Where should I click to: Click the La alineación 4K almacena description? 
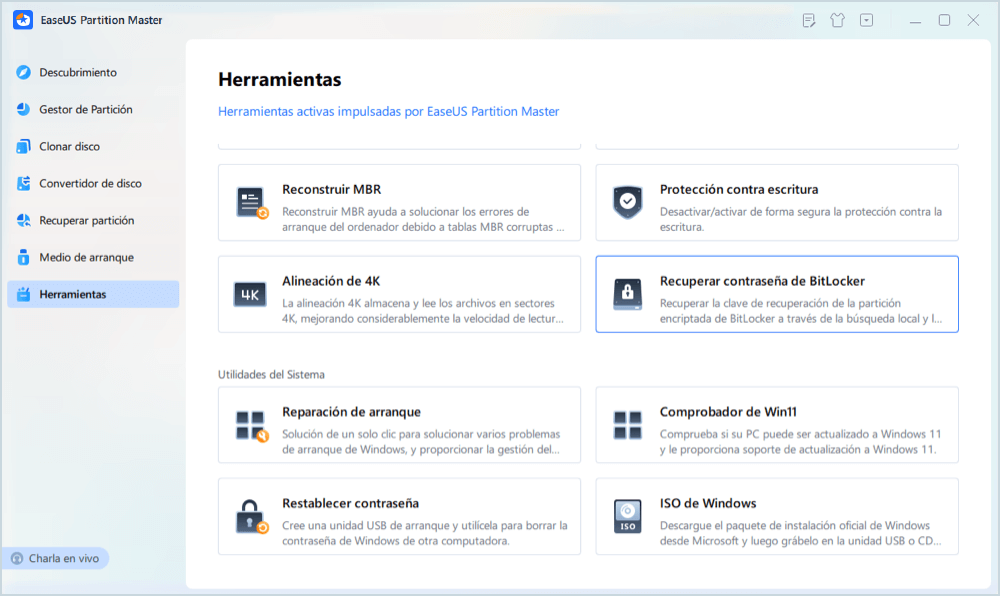(x=423, y=311)
